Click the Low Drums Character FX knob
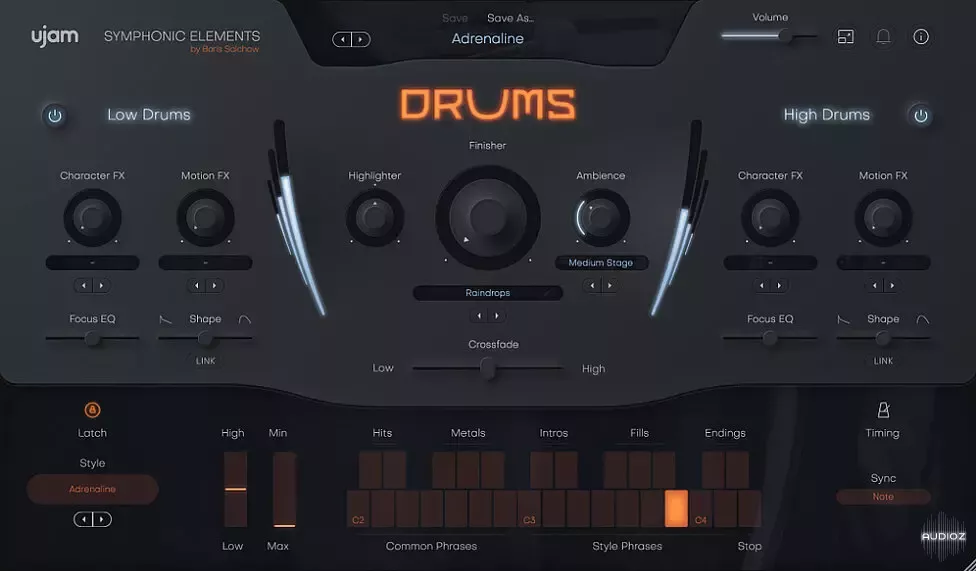Viewport: 976px width, 571px height. coord(92,217)
